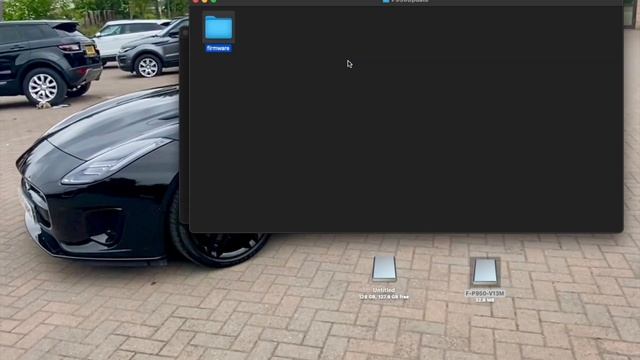Screen dimensions: 640x360
Task: Click the 32.8 MB size text
Action: click(485, 300)
